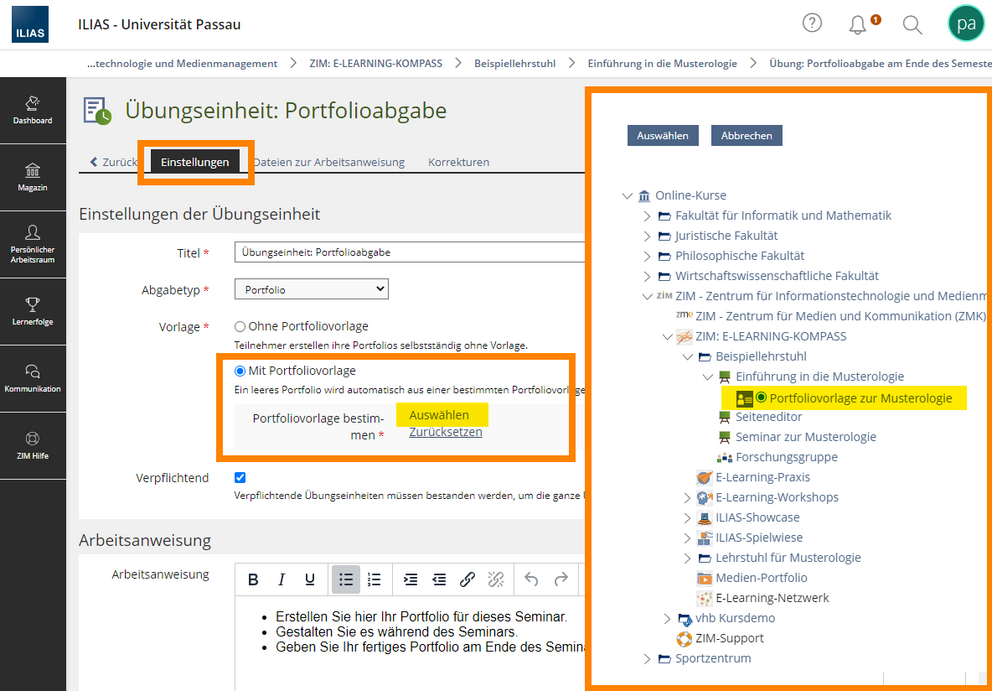The image size is (992, 691).
Task: Expand ILIAS-Showcase node
Action: 688,518
